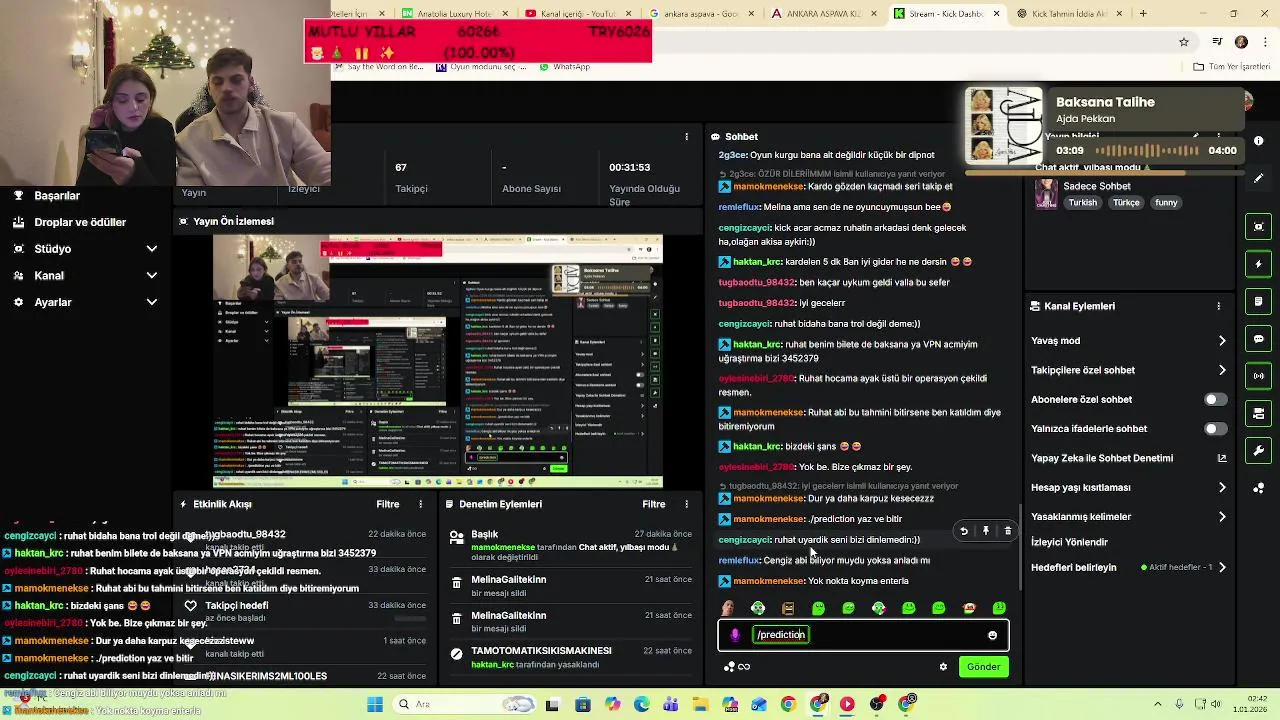Viewport: 1280px width, 720px height.
Task: Delete the hovered chat message
Action: [1008, 531]
